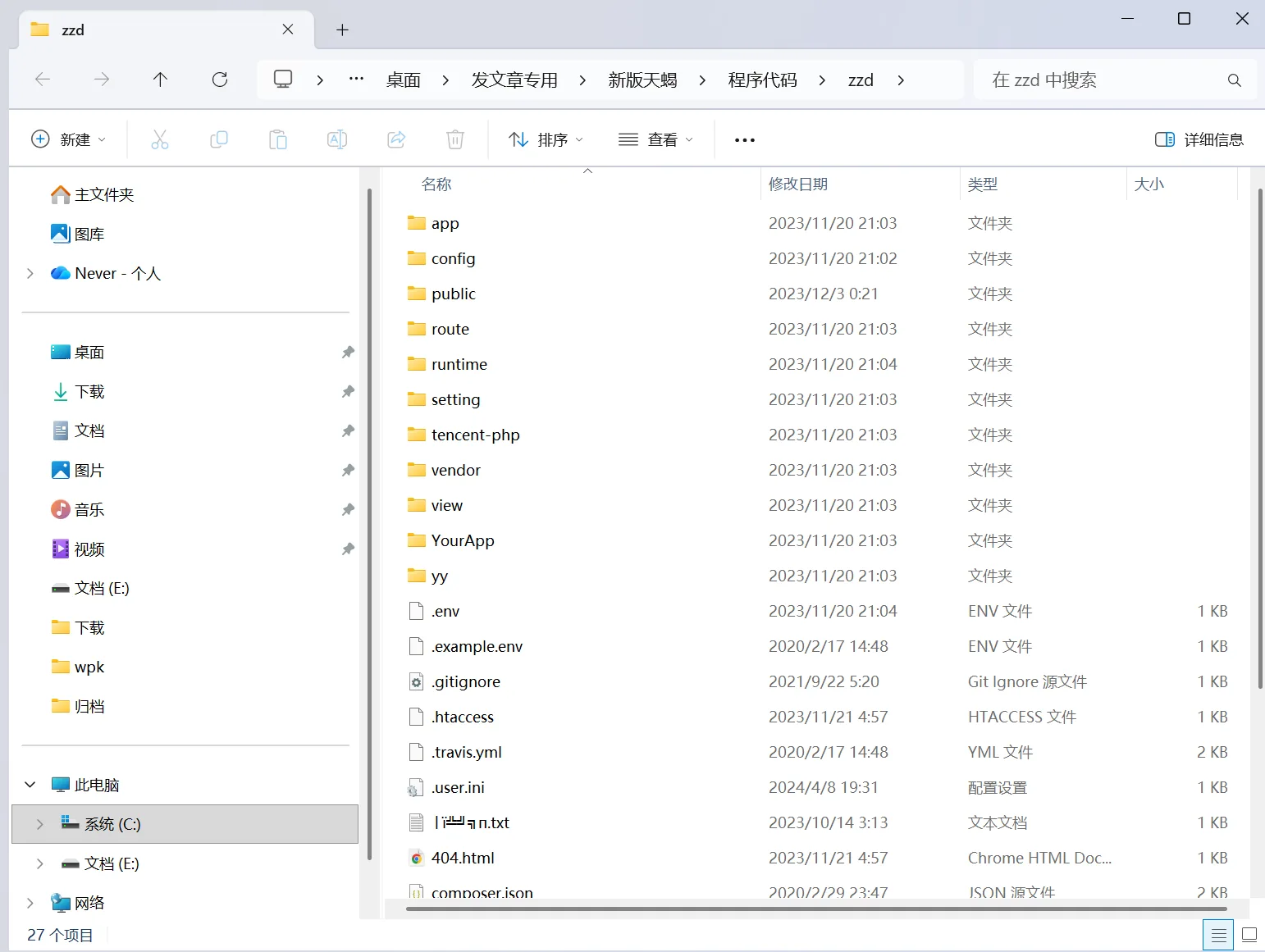The image size is (1265, 952).
Task: Switch to details list view icon
Action: 1219,935
